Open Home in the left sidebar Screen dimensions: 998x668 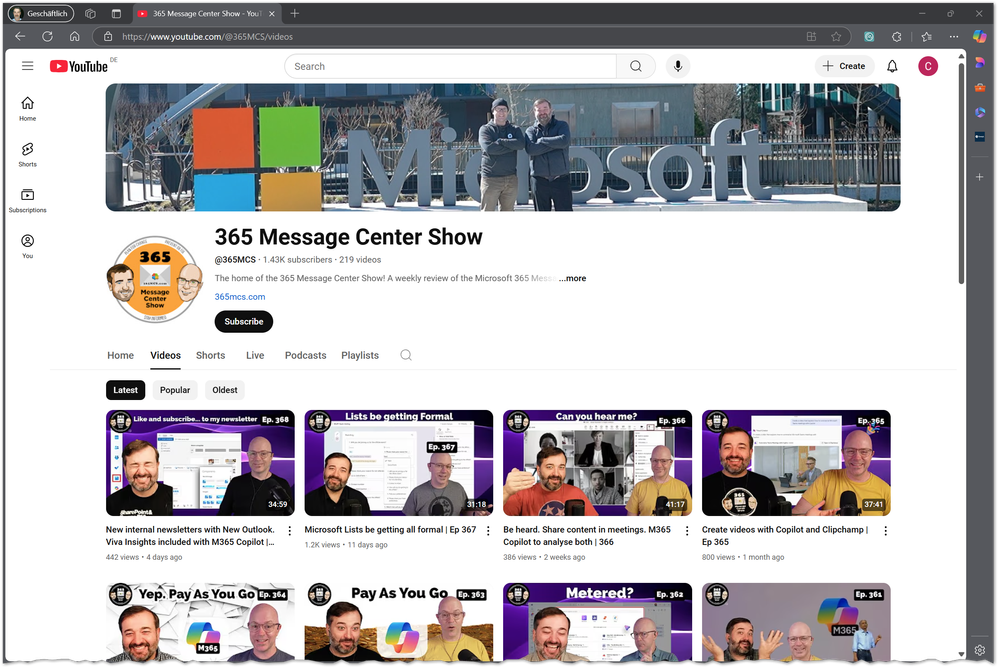[x=27, y=109]
